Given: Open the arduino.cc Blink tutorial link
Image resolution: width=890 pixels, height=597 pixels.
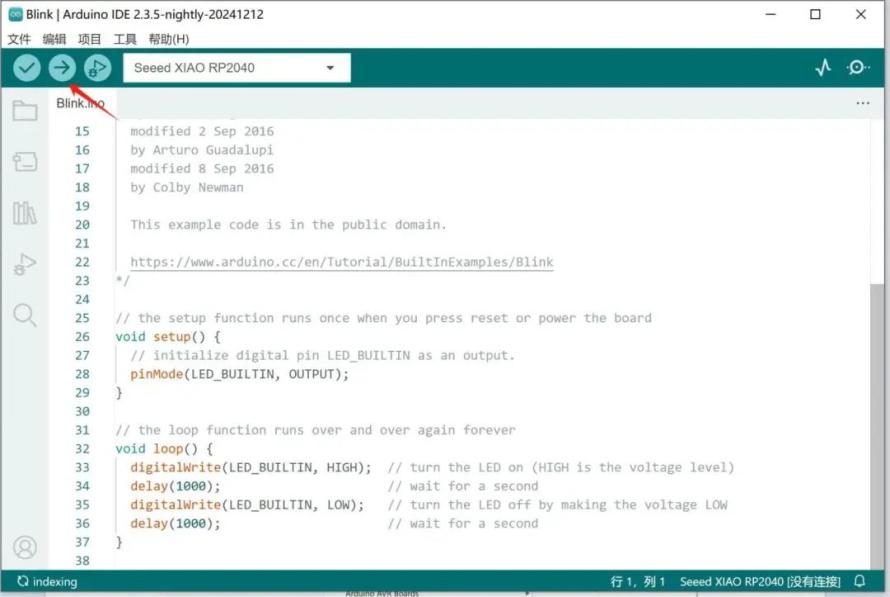Looking at the screenshot, I should click(x=342, y=262).
